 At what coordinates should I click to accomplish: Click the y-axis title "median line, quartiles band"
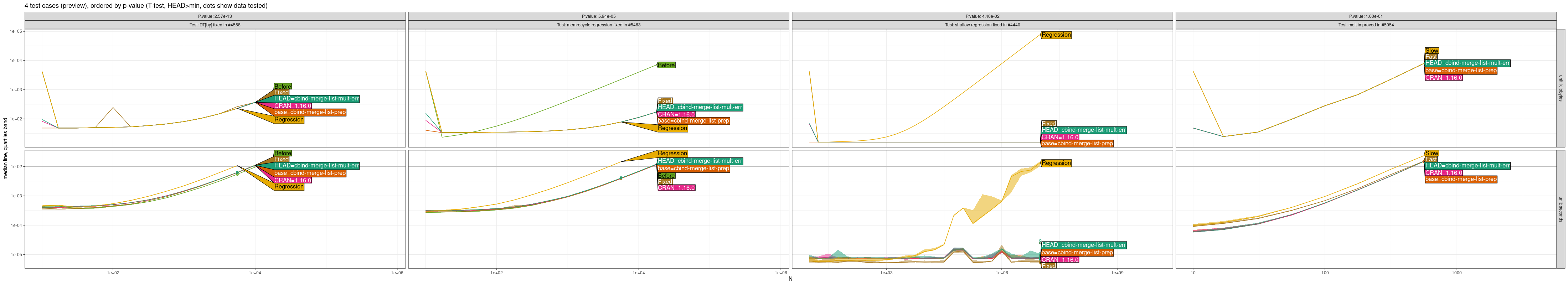(x=5, y=149)
